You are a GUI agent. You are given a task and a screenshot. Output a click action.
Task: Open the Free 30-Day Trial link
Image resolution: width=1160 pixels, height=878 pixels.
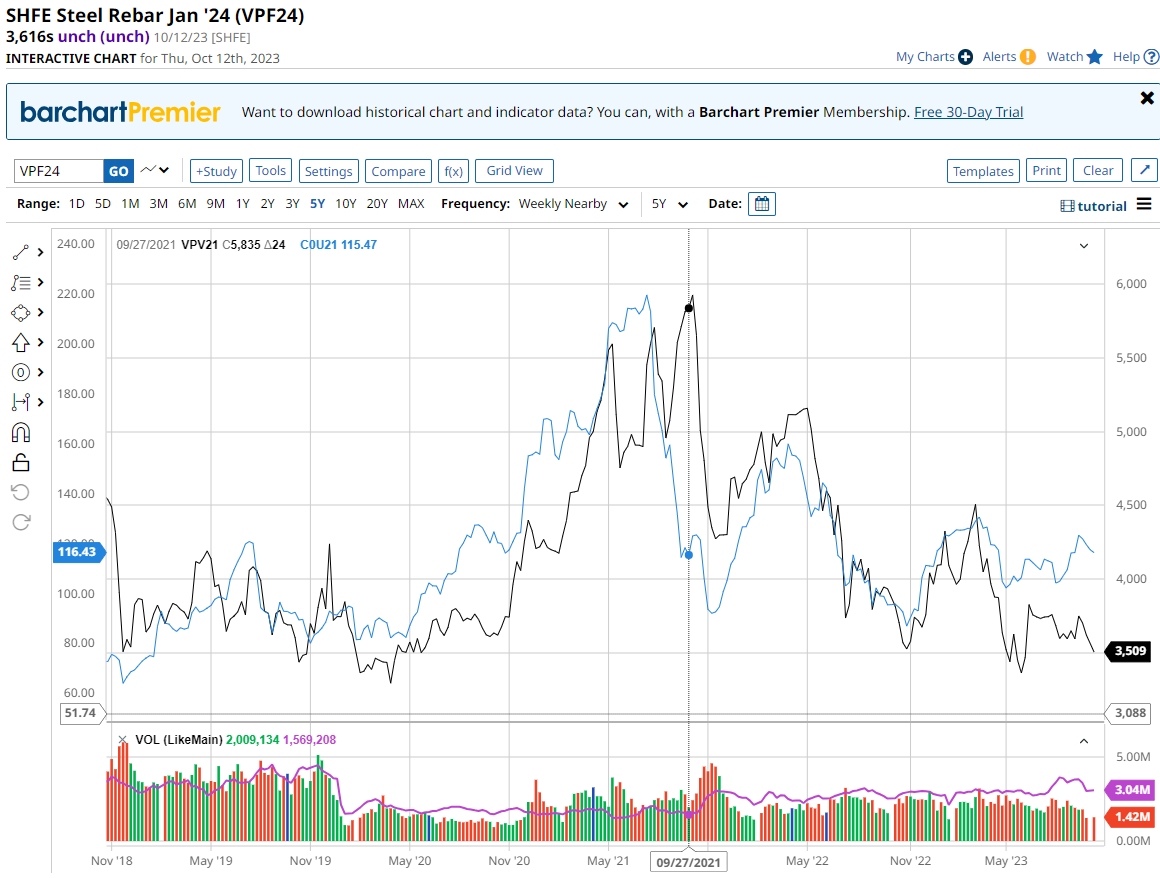tap(968, 112)
